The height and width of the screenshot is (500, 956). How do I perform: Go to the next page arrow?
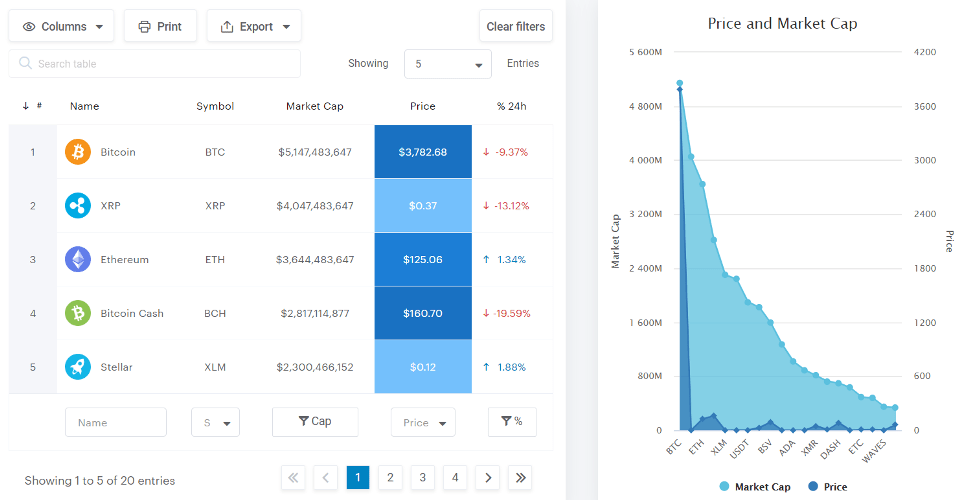pos(487,478)
